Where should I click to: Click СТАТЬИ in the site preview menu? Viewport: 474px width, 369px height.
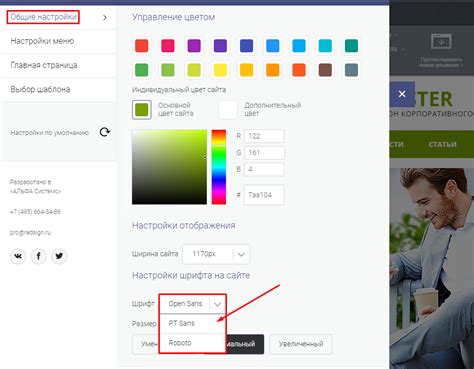pyautogui.click(x=442, y=145)
